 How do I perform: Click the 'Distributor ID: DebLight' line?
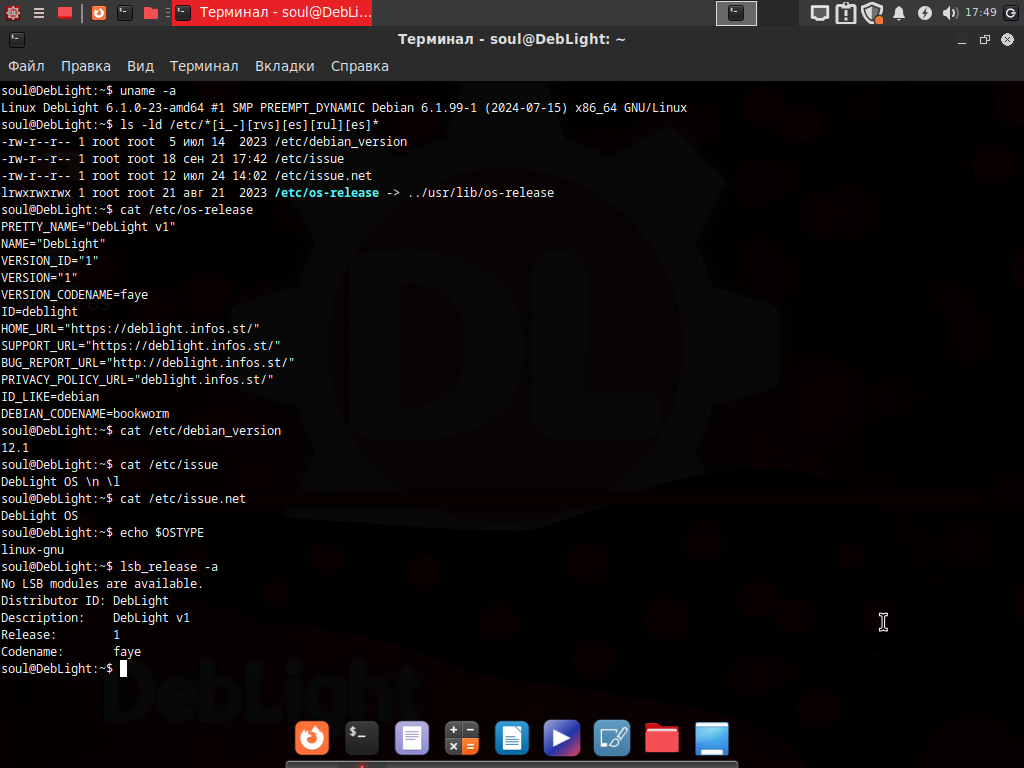pyautogui.click(x=85, y=600)
